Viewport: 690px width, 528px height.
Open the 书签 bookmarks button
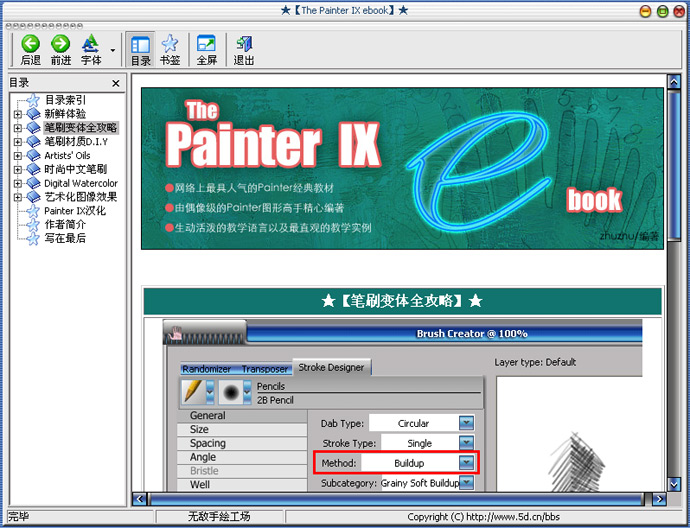(170, 50)
